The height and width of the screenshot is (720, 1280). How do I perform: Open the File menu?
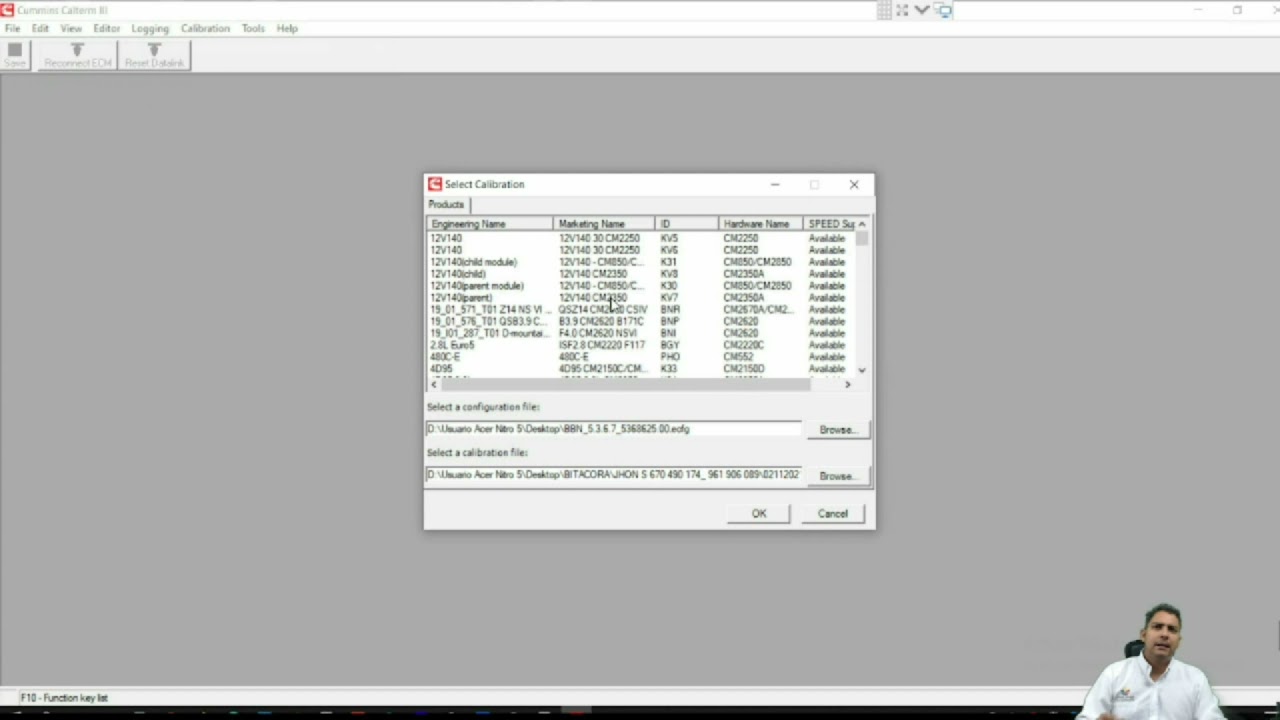[x=12, y=28]
